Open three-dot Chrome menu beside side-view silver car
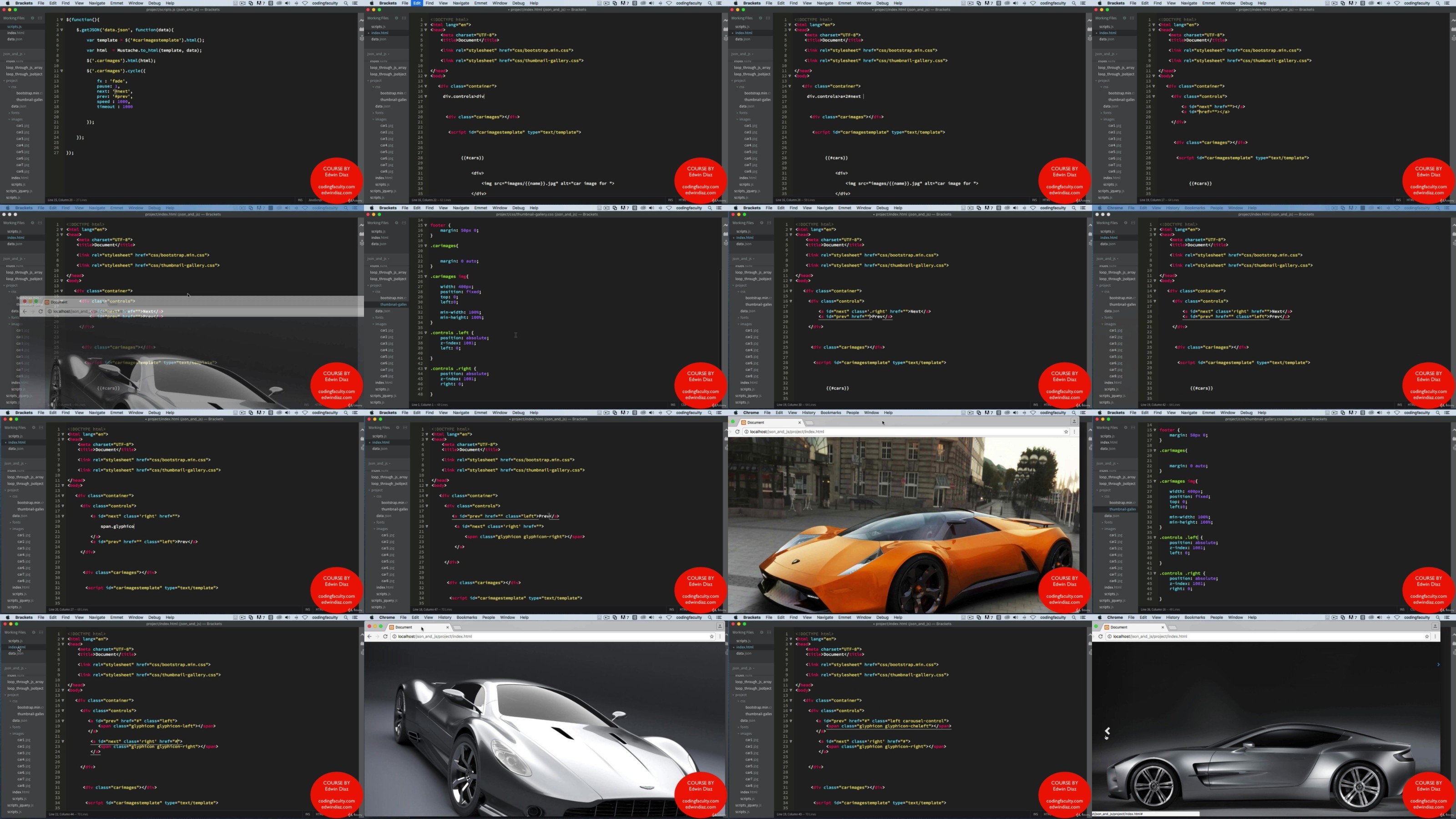1456x819 pixels. [x=1435, y=637]
